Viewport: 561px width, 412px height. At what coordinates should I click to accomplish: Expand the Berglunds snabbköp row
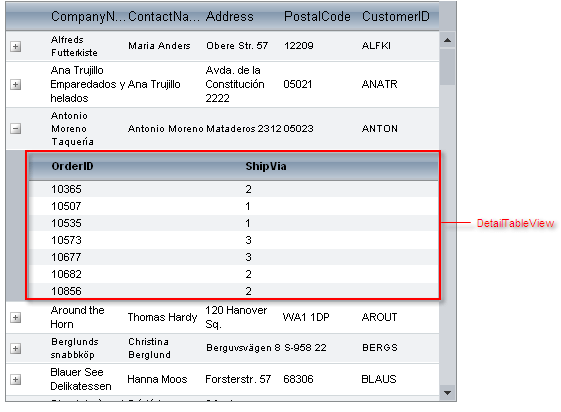15,348
